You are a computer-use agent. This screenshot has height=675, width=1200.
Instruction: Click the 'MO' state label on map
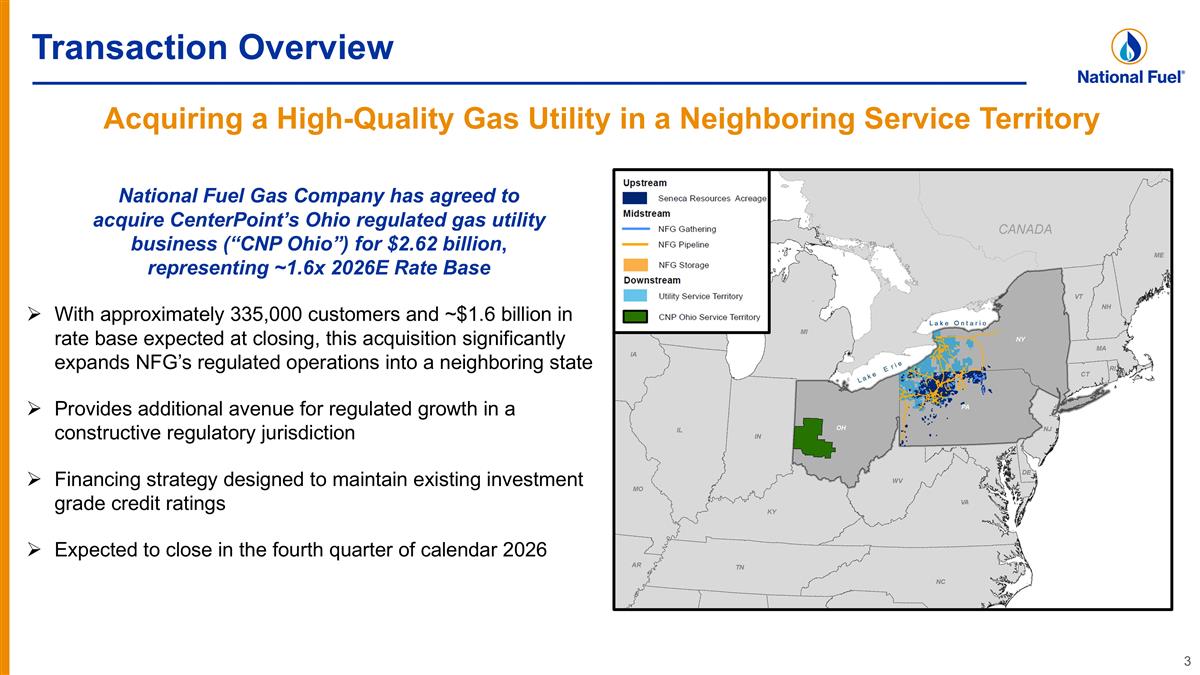point(637,489)
